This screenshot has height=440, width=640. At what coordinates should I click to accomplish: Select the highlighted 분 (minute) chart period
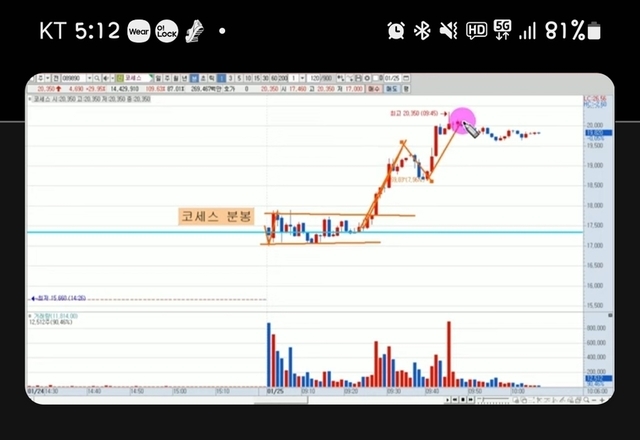(x=201, y=78)
